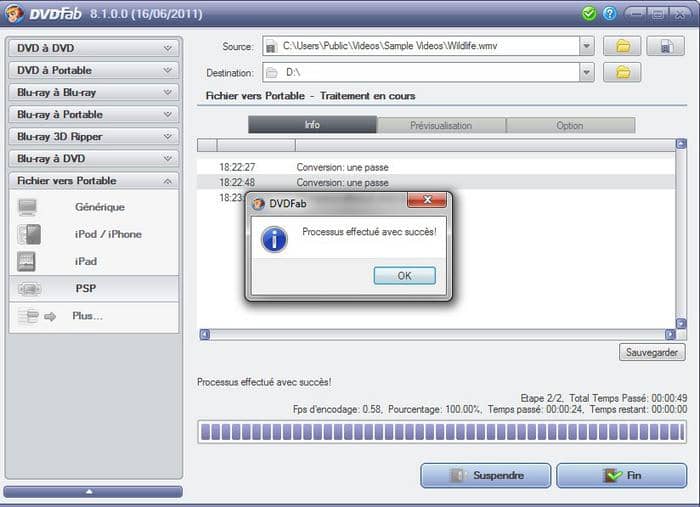Select the Générique device icon
700x507 pixels.
click(x=28, y=207)
